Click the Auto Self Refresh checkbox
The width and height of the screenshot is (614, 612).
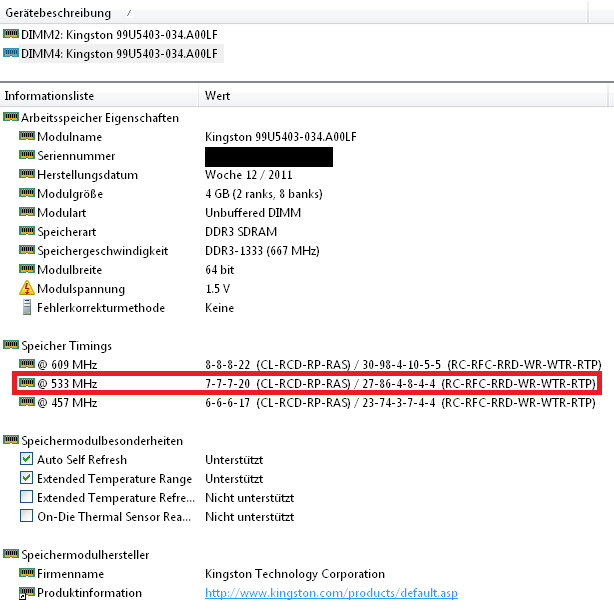click(x=26, y=459)
